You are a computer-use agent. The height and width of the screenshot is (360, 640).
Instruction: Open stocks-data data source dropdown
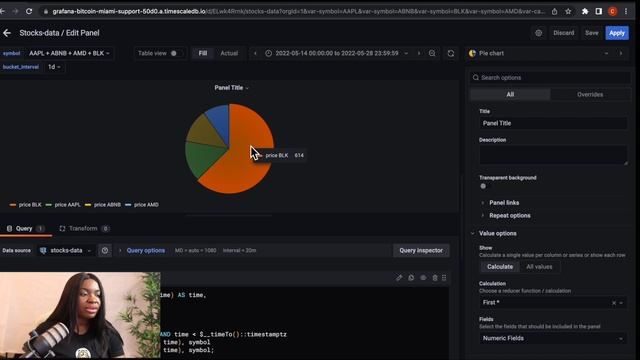click(66, 251)
